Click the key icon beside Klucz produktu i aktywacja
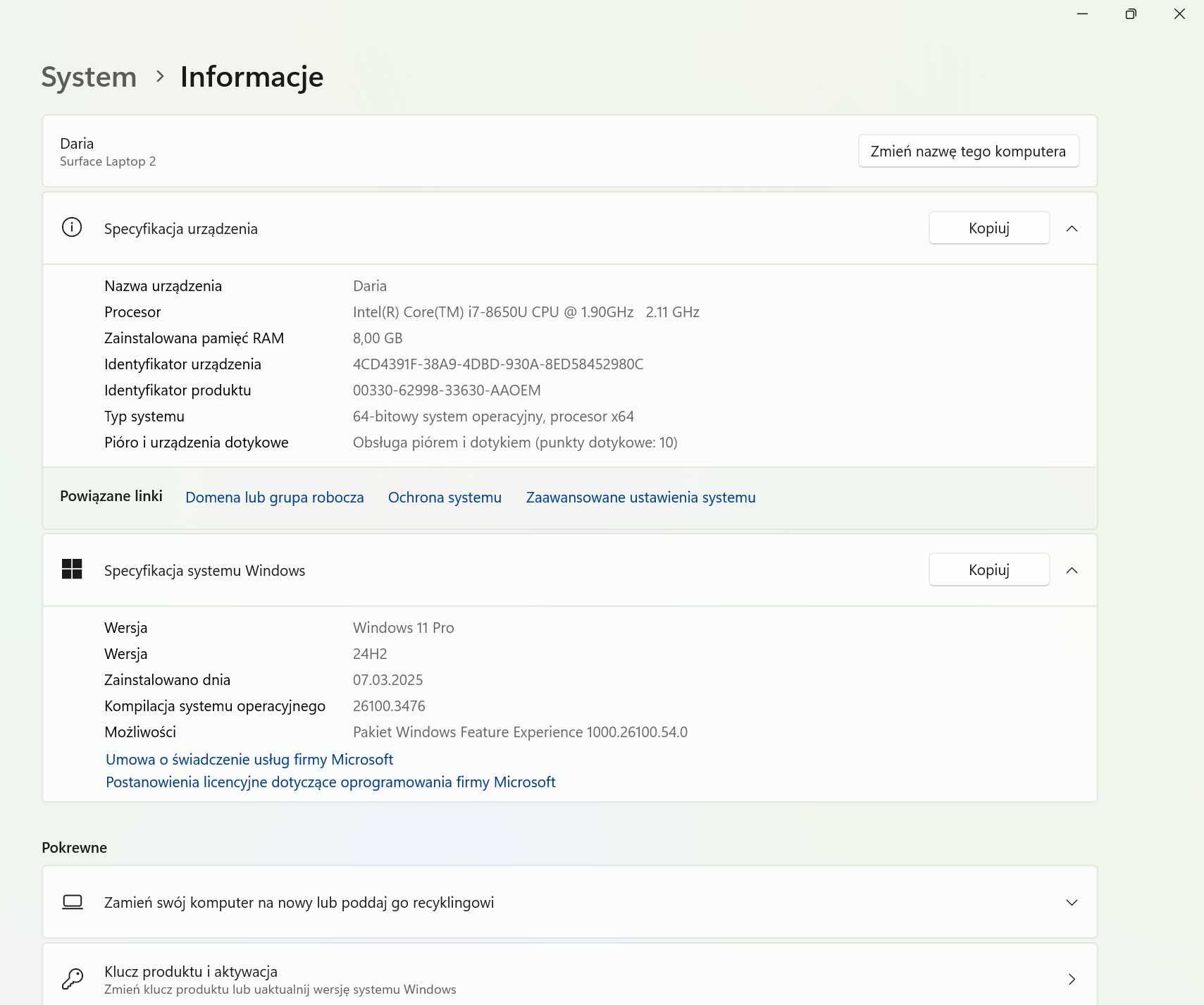The height and width of the screenshot is (1005, 1204). pyautogui.click(x=73, y=979)
